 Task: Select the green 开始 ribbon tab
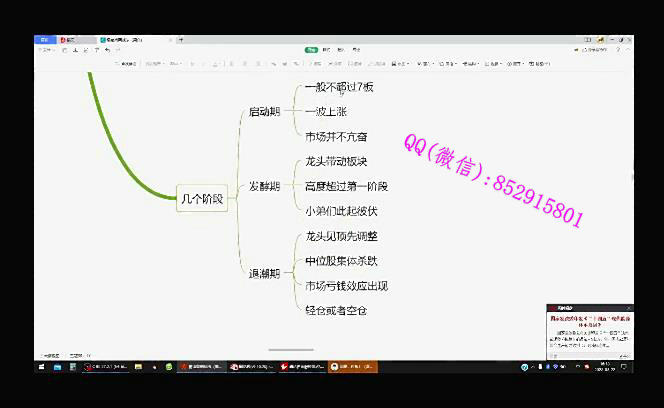(x=312, y=49)
